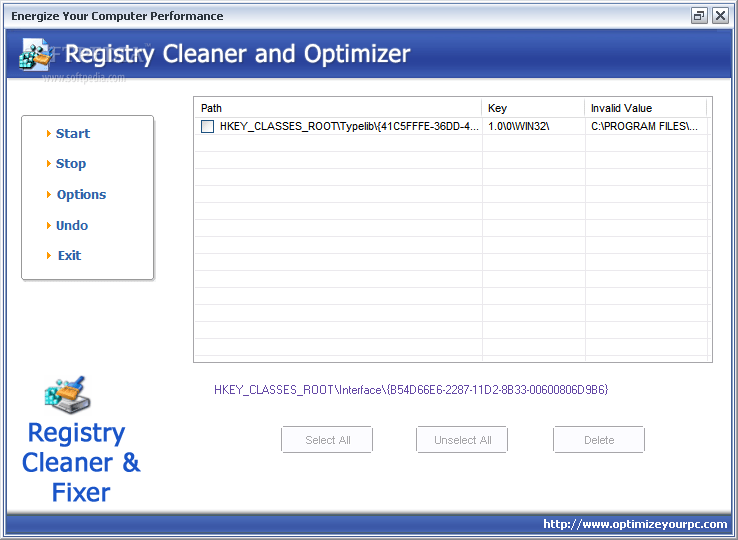Click the Delete button
The height and width of the screenshot is (540, 738).
[599, 440]
